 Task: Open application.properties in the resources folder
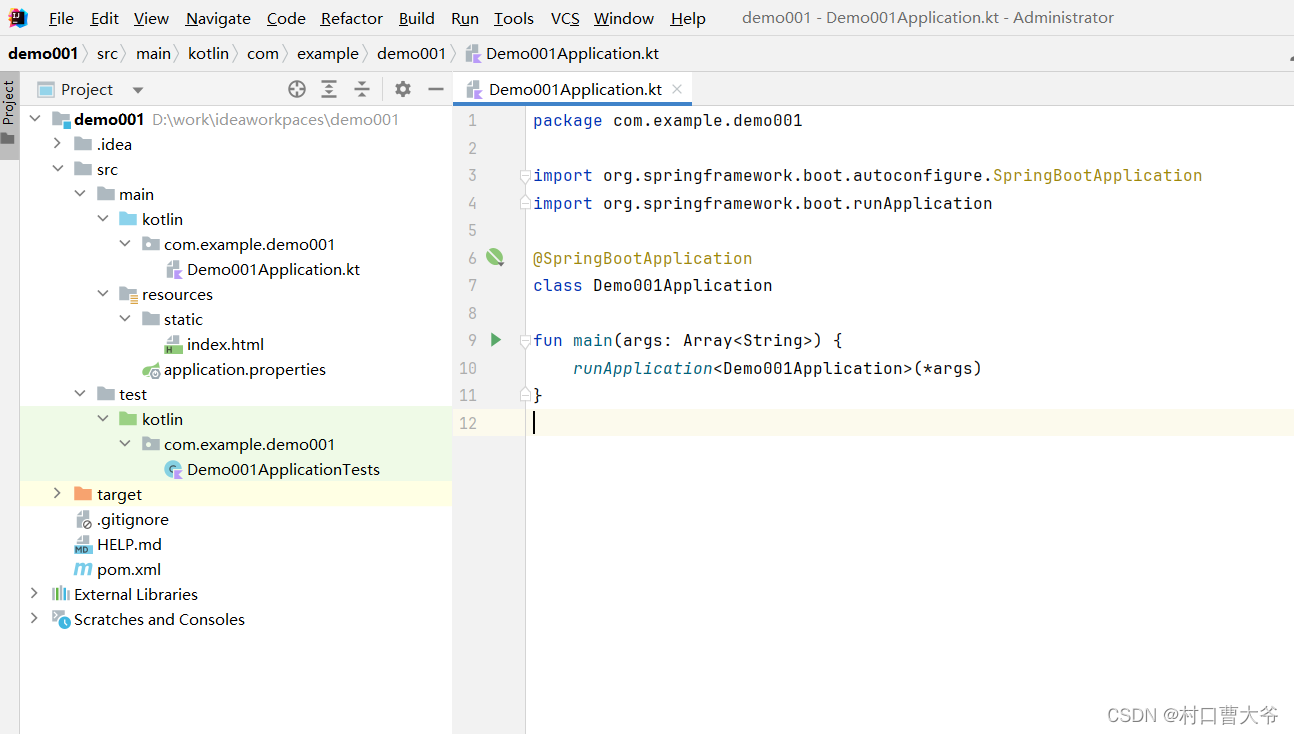(x=244, y=369)
